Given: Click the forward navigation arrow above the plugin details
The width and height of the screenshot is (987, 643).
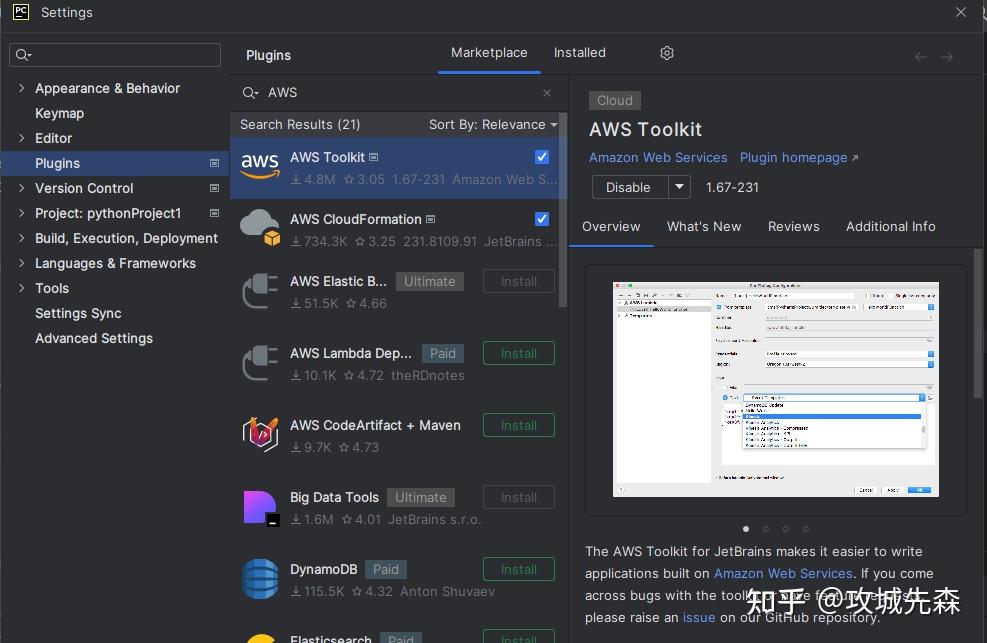Looking at the screenshot, I should [x=946, y=57].
